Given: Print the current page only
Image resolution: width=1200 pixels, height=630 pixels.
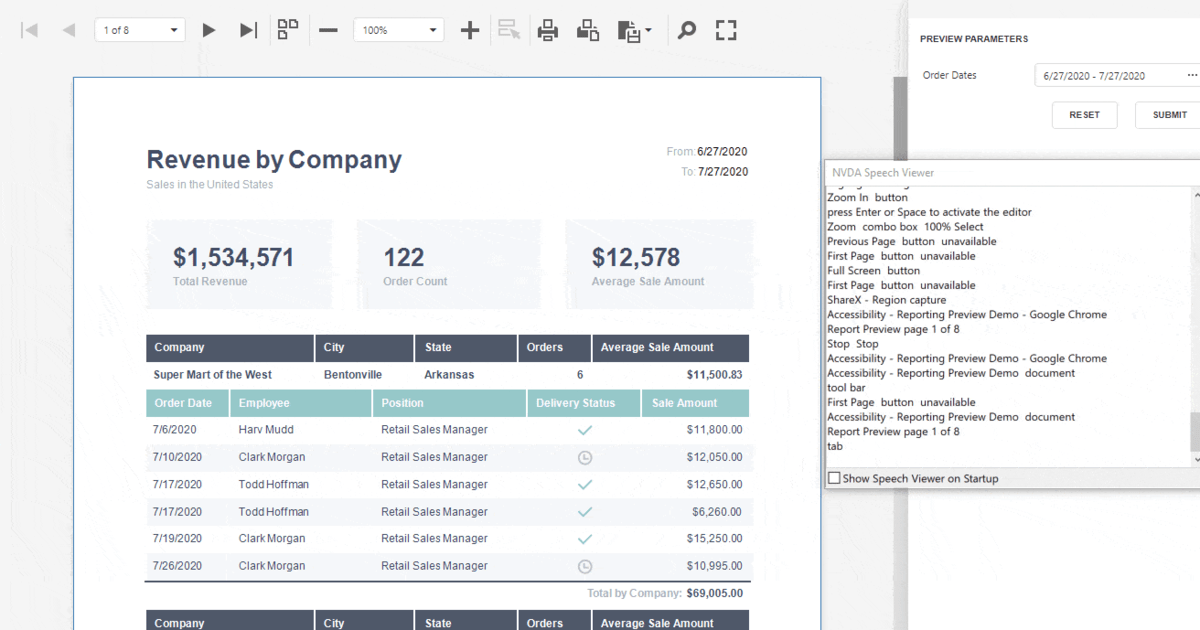Looking at the screenshot, I should pos(588,30).
